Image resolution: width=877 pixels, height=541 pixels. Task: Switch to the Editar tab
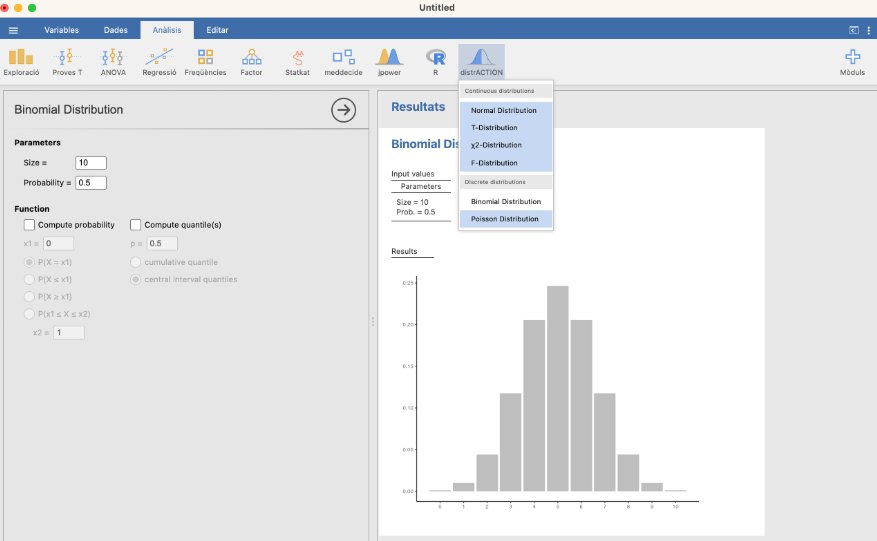pos(217,30)
